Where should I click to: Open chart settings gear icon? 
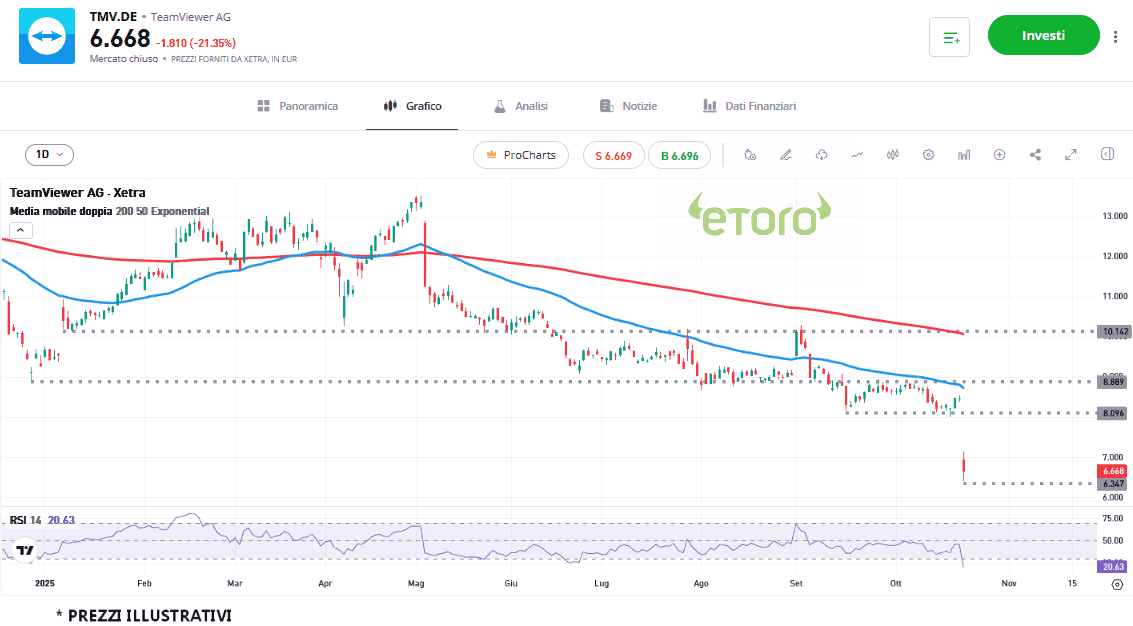tap(928, 155)
